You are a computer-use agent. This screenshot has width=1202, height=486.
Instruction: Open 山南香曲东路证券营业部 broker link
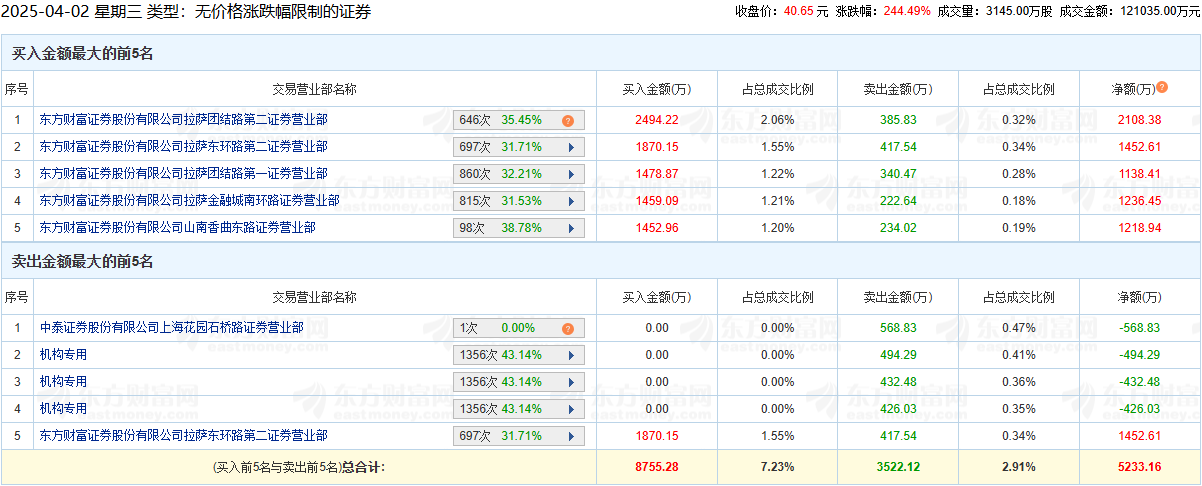[177, 228]
